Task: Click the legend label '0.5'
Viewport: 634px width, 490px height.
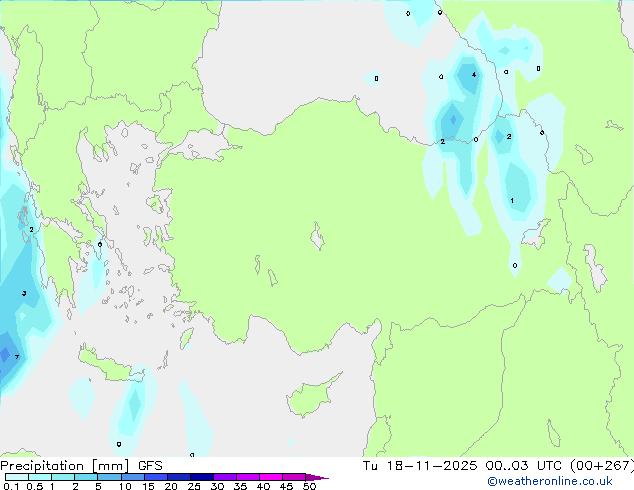Action: [34, 486]
